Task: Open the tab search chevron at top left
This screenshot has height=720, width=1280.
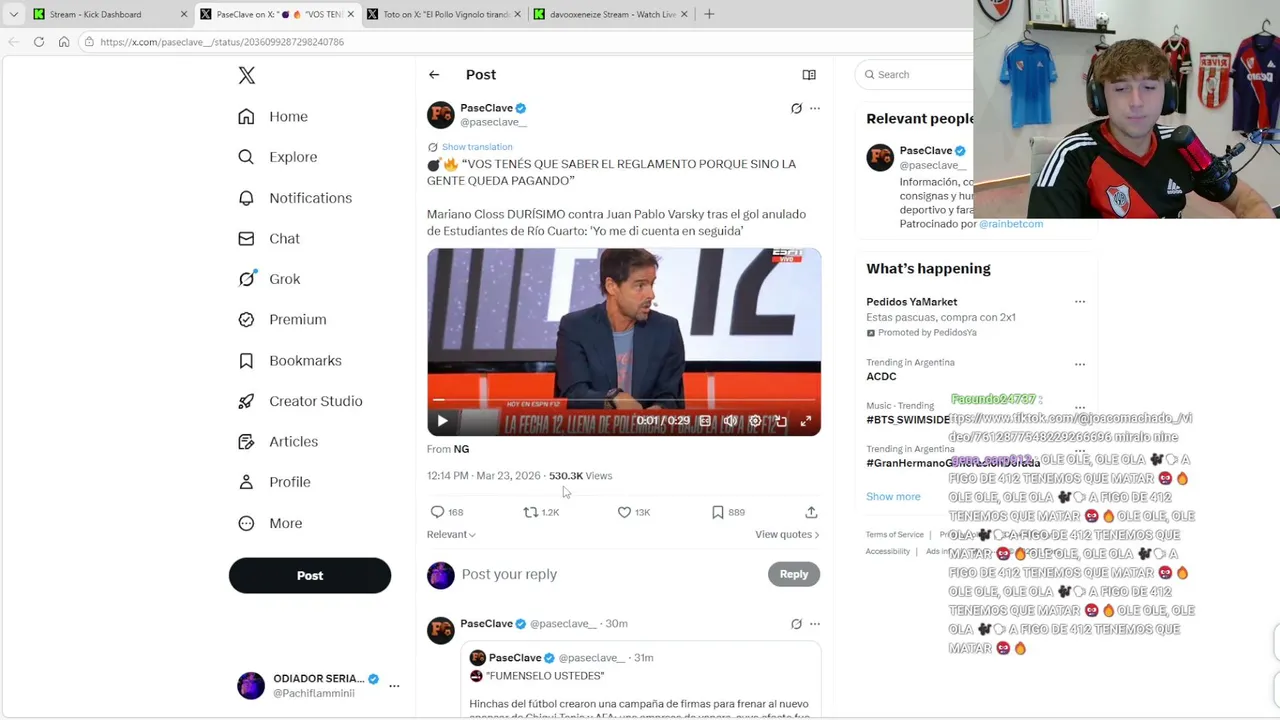Action: [x=13, y=14]
